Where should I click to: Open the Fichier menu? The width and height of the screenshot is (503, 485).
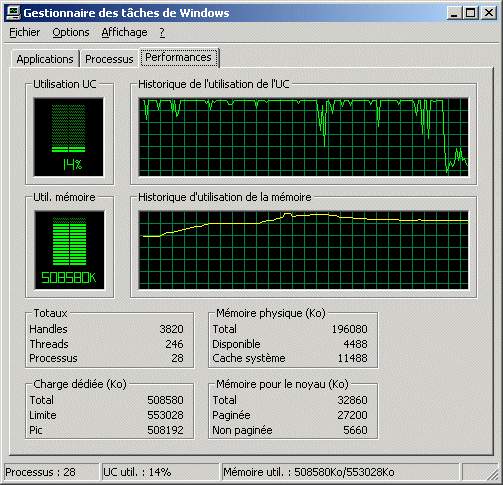click(24, 32)
